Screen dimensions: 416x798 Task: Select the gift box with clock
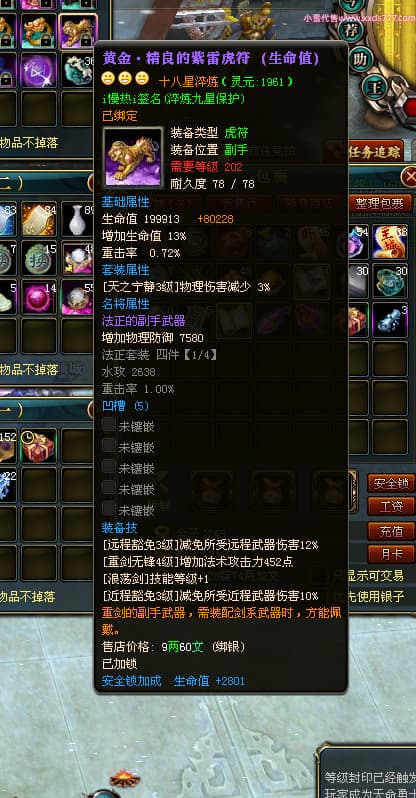point(38,446)
